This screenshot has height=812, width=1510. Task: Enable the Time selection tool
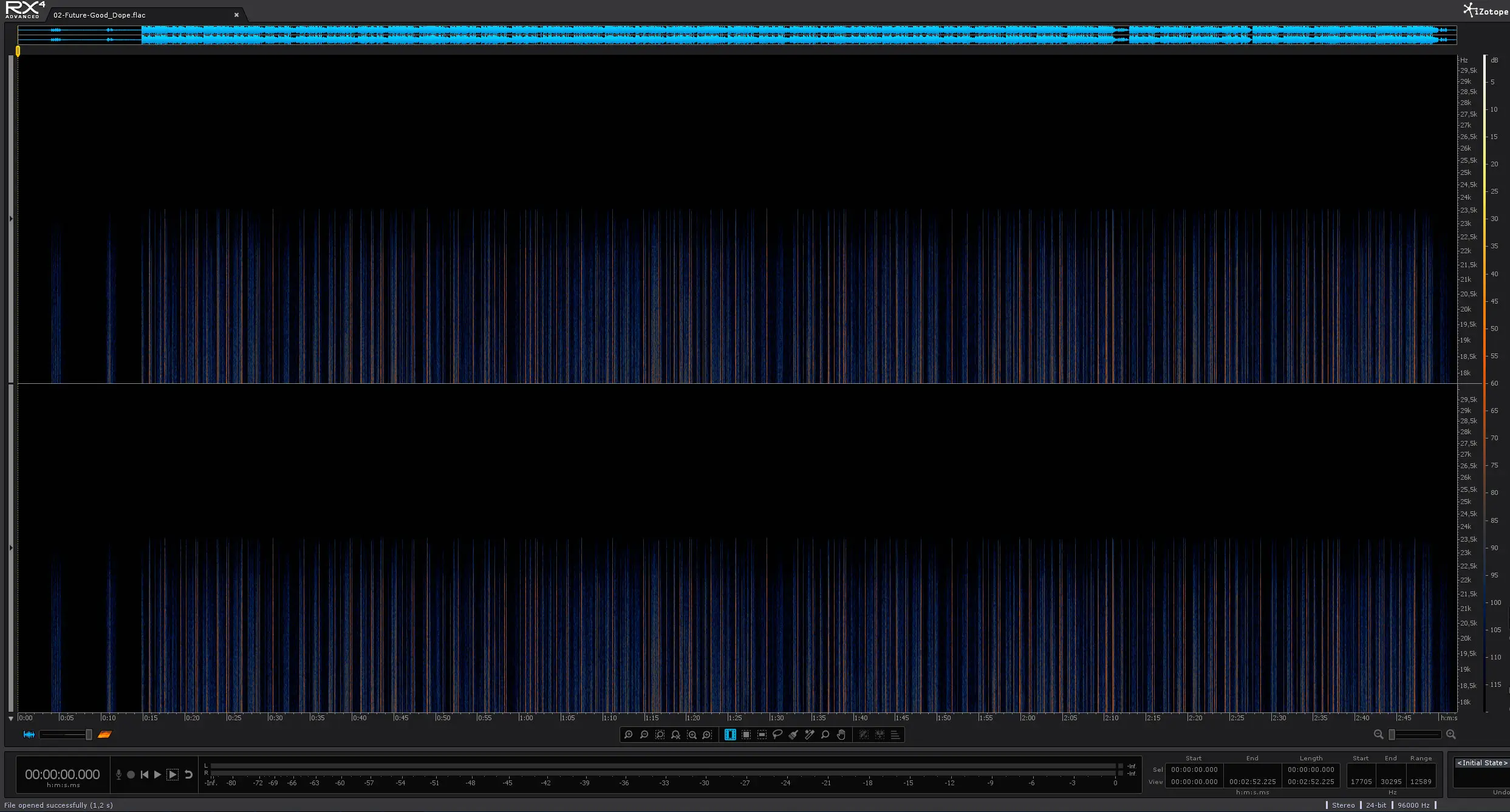pos(730,734)
